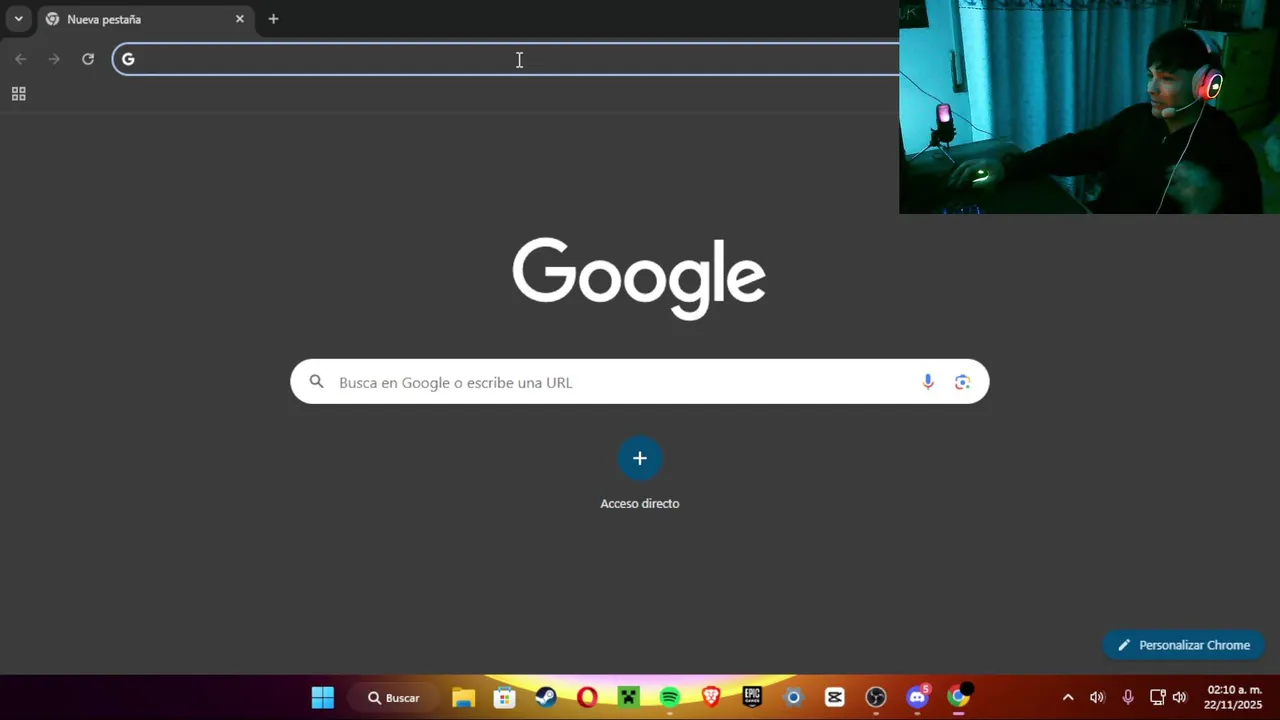
Task: Open the apps grid in bookmarks bar
Action: pyautogui.click(x=18, y=94)
